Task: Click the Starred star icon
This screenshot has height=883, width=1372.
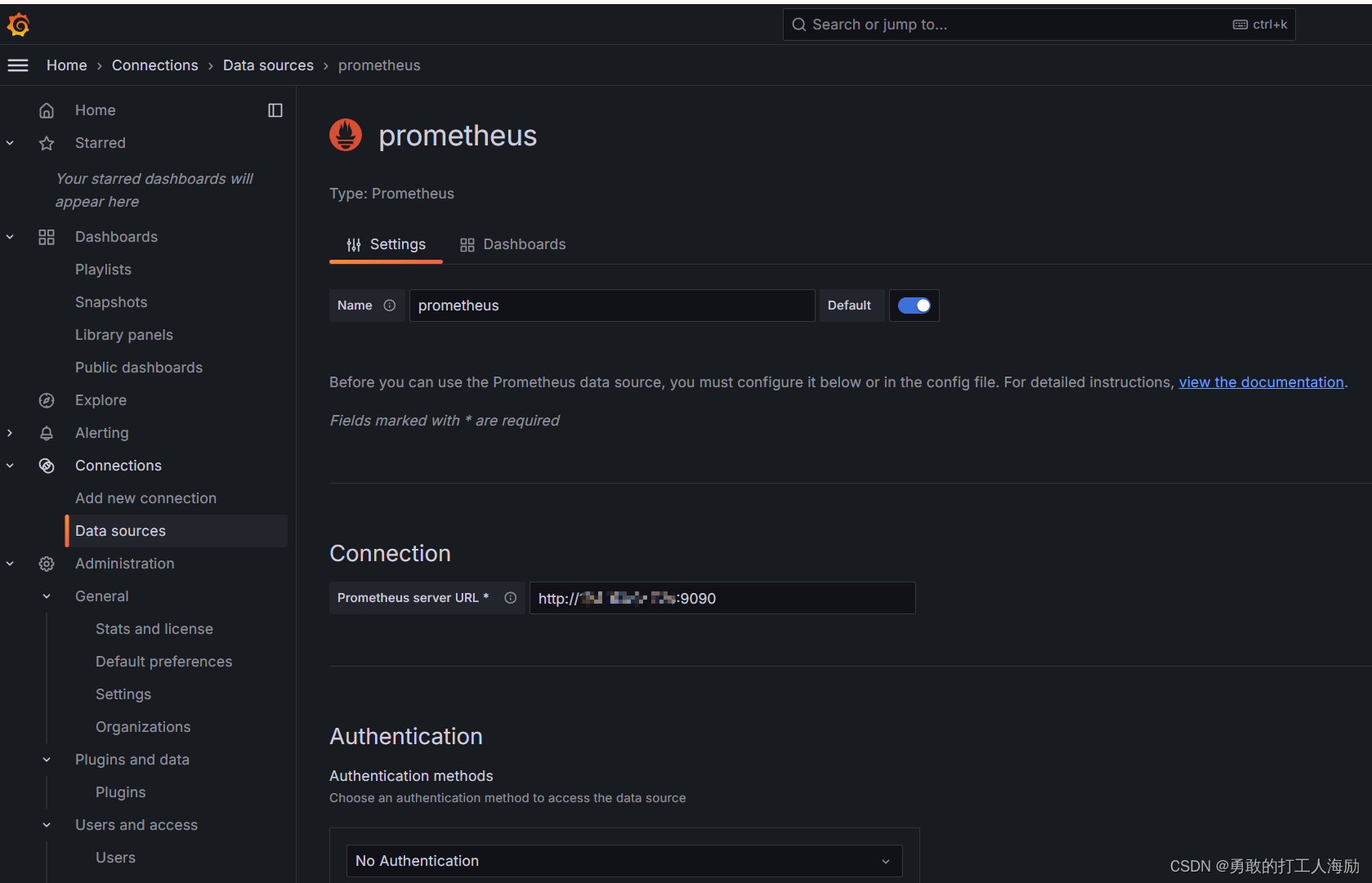Action: click(47, 143)
